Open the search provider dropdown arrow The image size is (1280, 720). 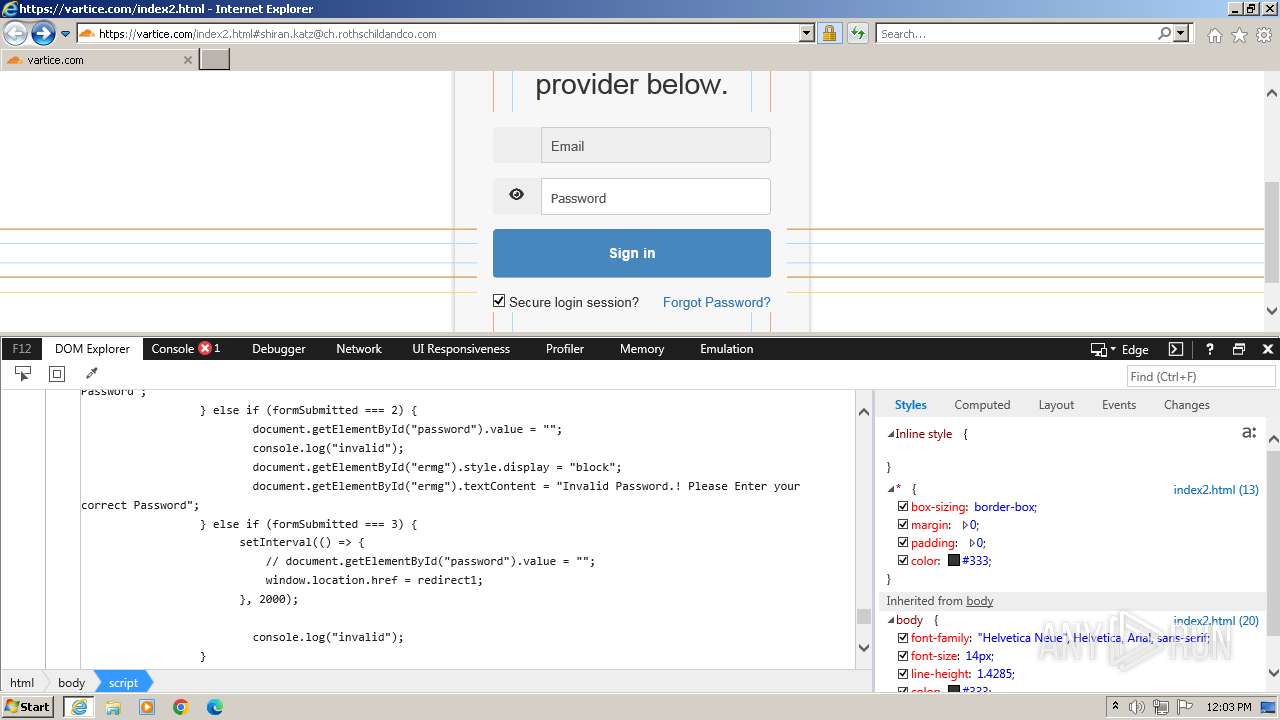[x=1182, y=33]
